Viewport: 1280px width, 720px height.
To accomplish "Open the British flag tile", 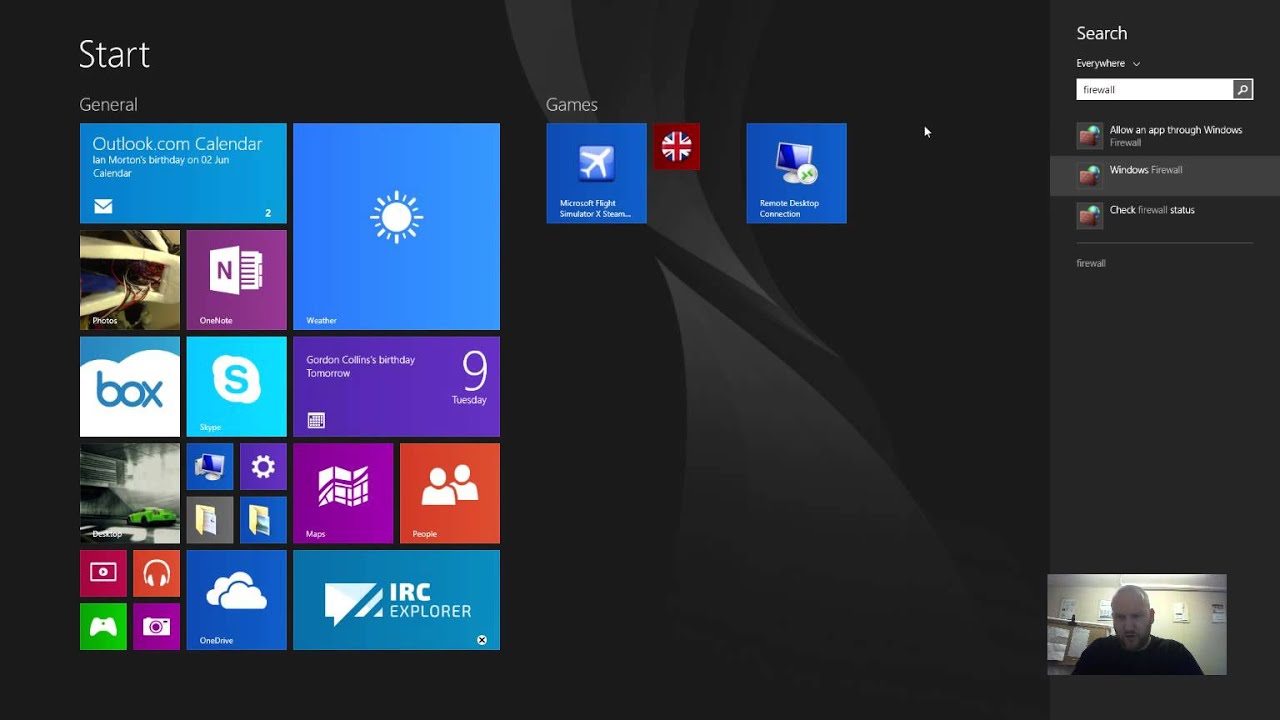I will [x=677, y=147].
